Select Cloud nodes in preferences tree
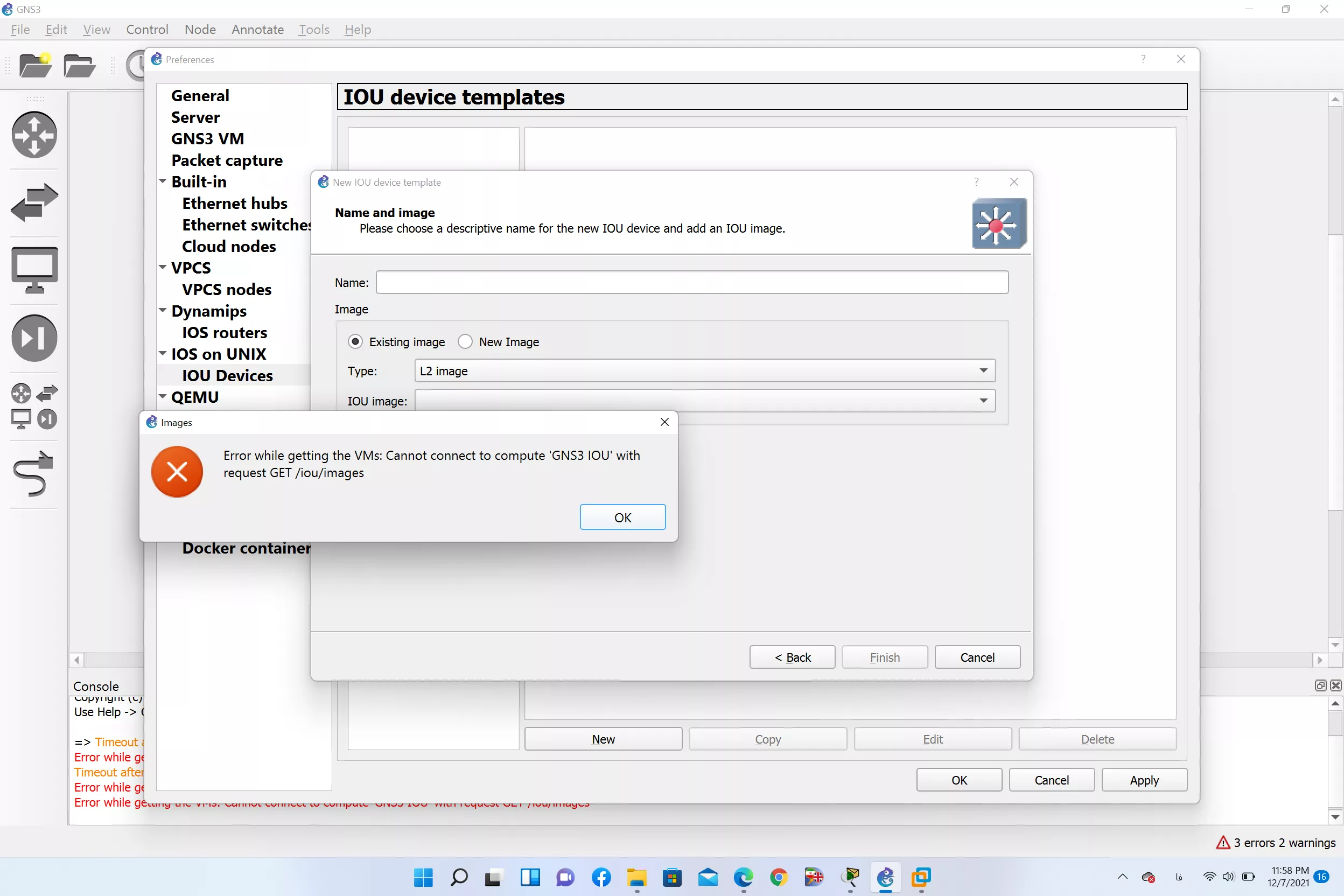The height and width of the screenshot is (896, 1344). 228,246
